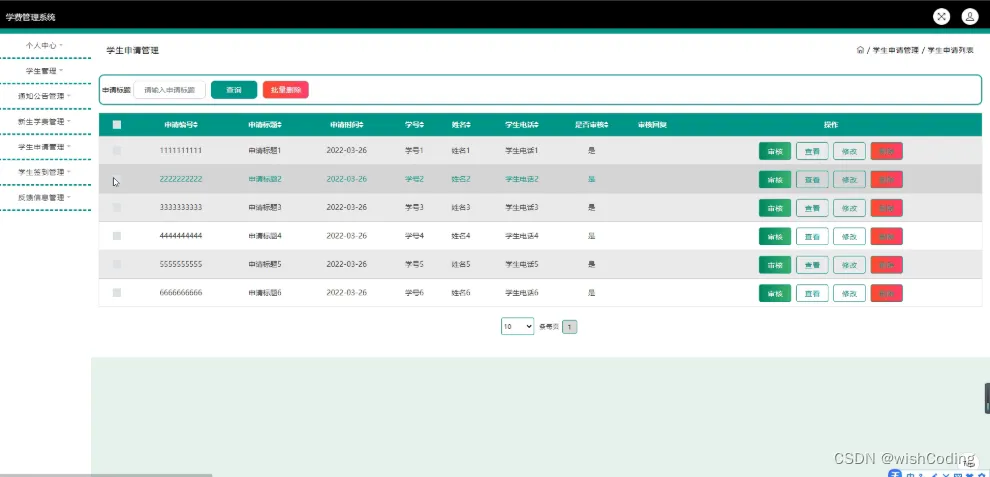990x477 pixels.
Task: Expand 反馈信息管理 sidebar menu
Action: pyautogui.click(x=44, y=197)
